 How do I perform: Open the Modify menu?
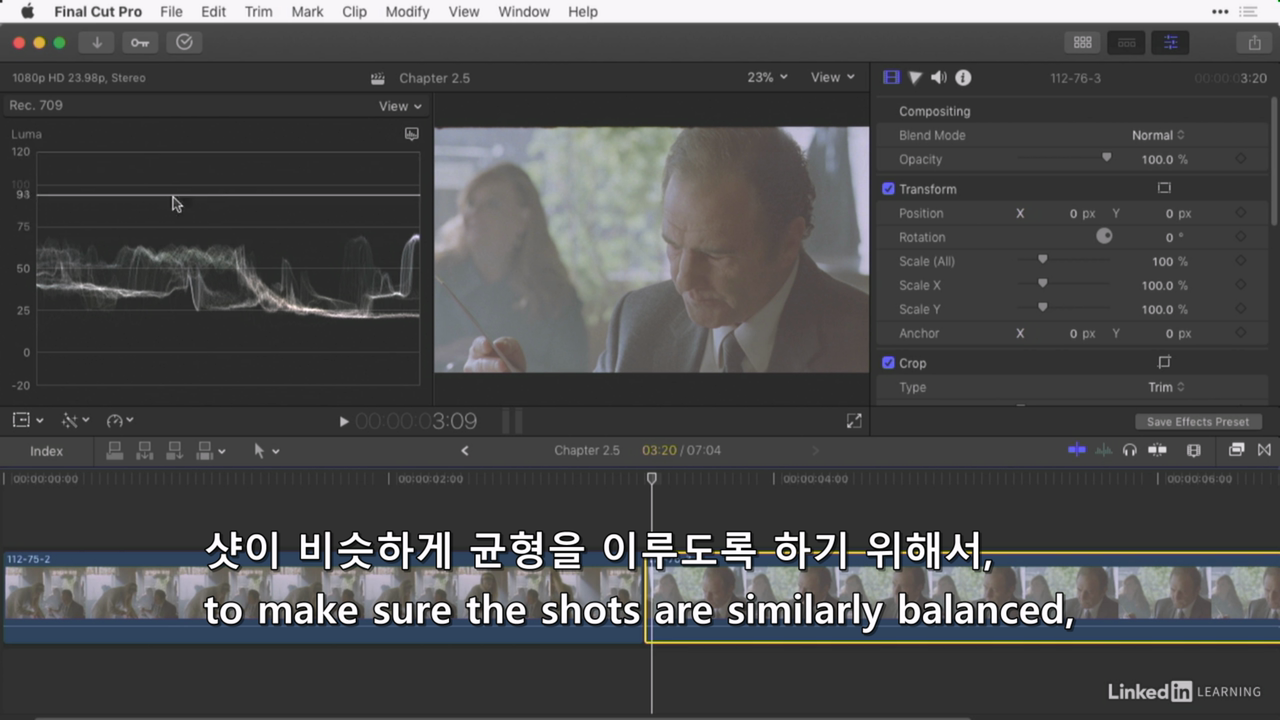click(407, 12)
